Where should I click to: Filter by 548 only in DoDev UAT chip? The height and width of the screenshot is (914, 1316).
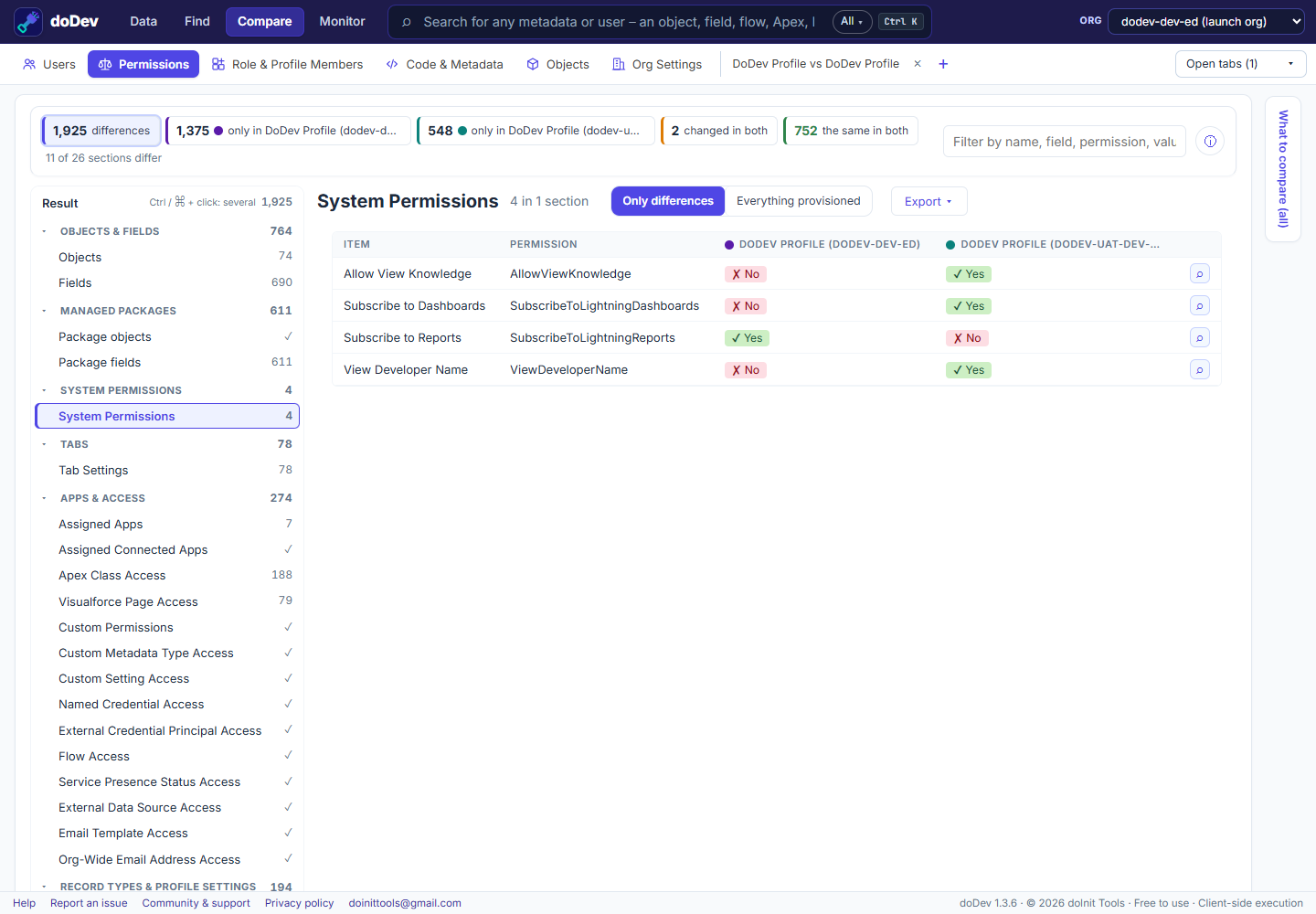click(536, 131)
